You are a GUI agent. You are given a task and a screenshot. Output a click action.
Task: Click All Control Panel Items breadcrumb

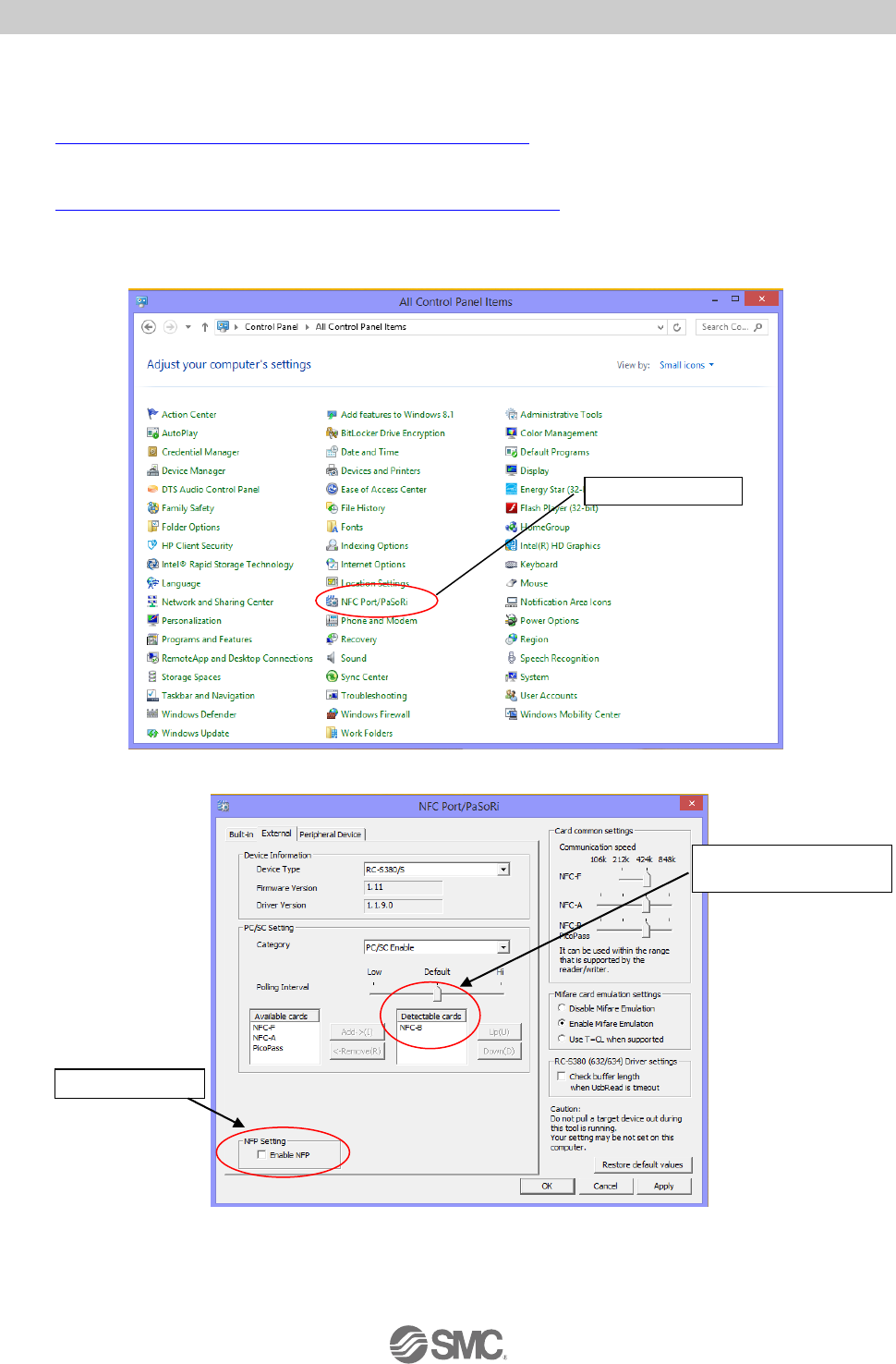(x=360, y=327)
